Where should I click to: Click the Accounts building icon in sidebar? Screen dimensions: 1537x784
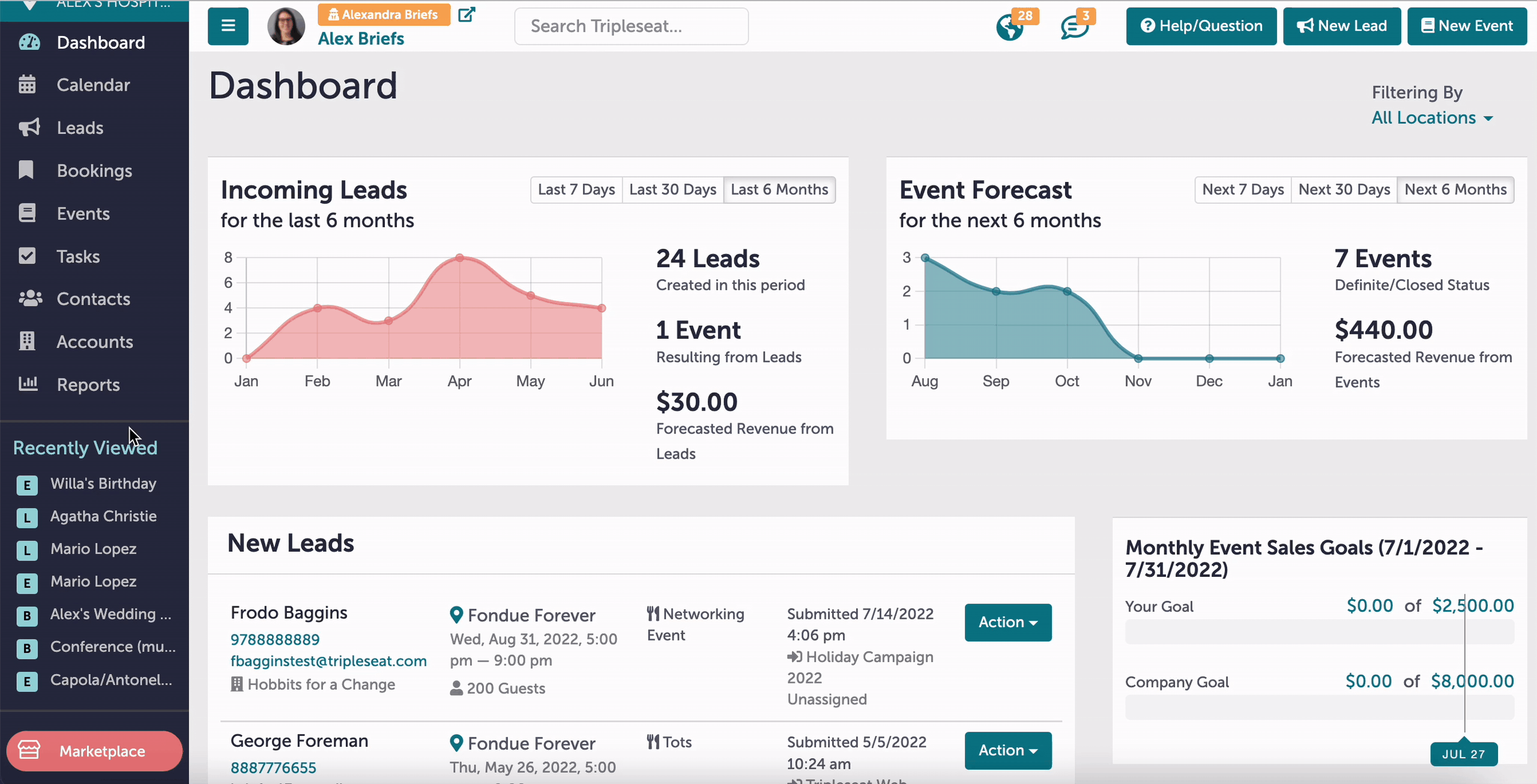(x=27, y=342)
